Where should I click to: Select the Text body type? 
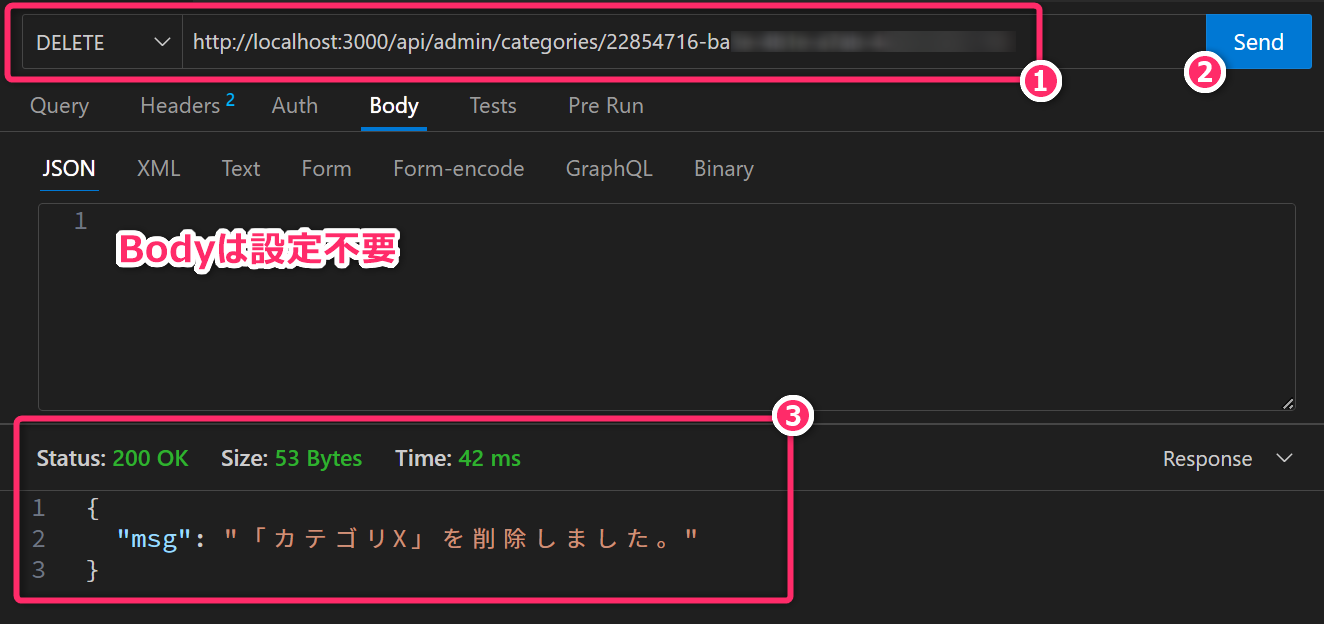click(x=240, y=169)
